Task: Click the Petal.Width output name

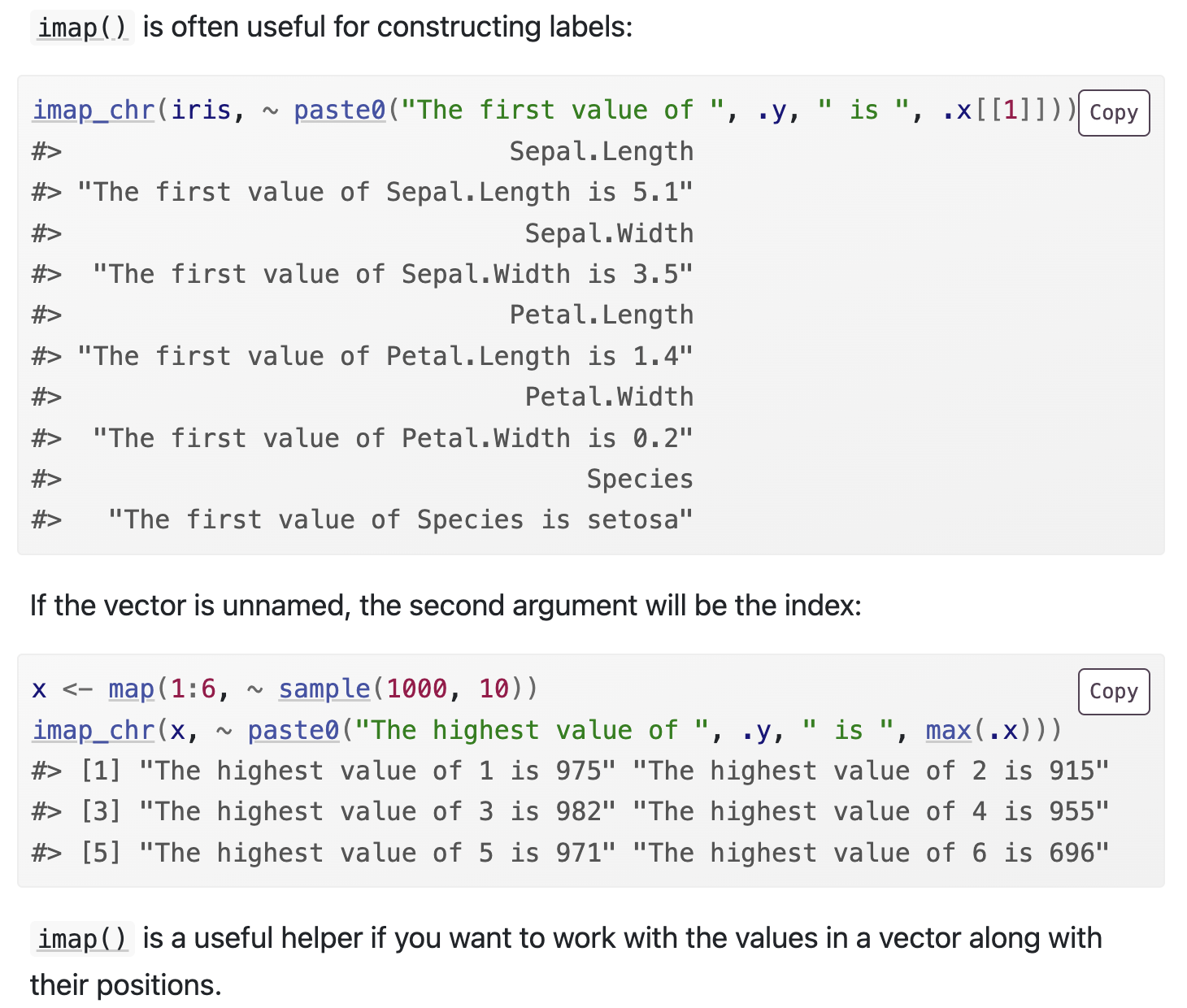Action: click(x=609, y=398)
